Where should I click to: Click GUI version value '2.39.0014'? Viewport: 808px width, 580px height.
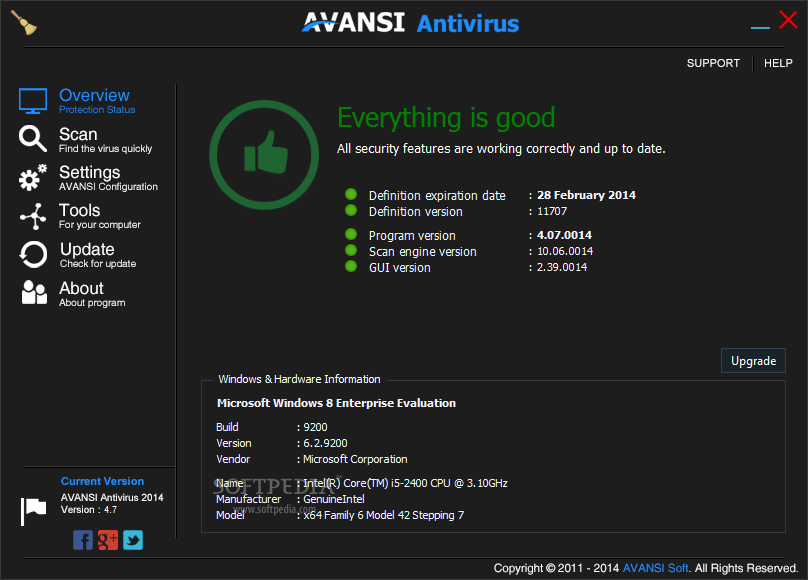pos(562,267)
